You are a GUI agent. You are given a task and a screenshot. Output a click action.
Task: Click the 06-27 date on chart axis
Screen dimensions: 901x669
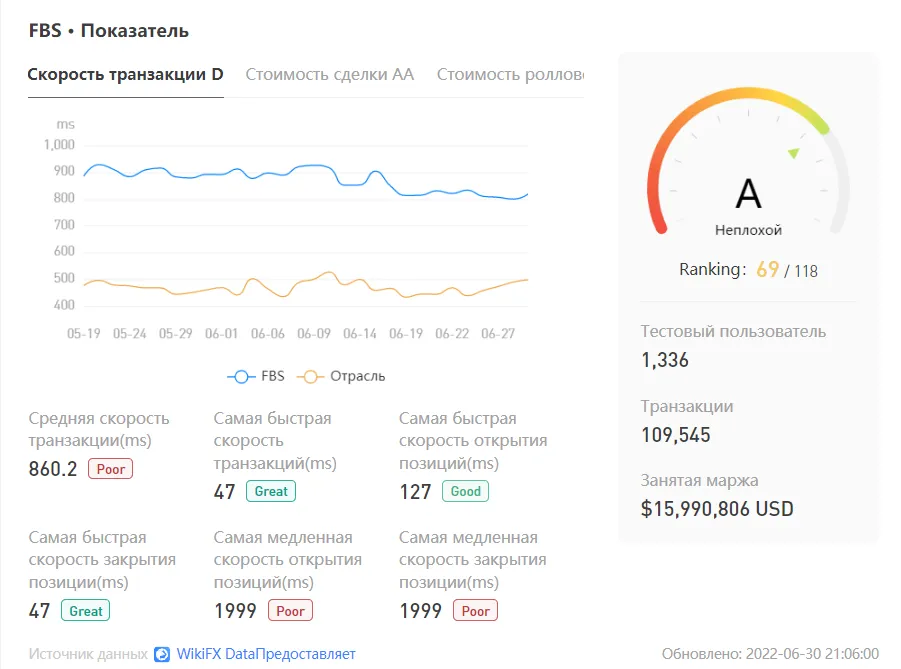[498, 334]
